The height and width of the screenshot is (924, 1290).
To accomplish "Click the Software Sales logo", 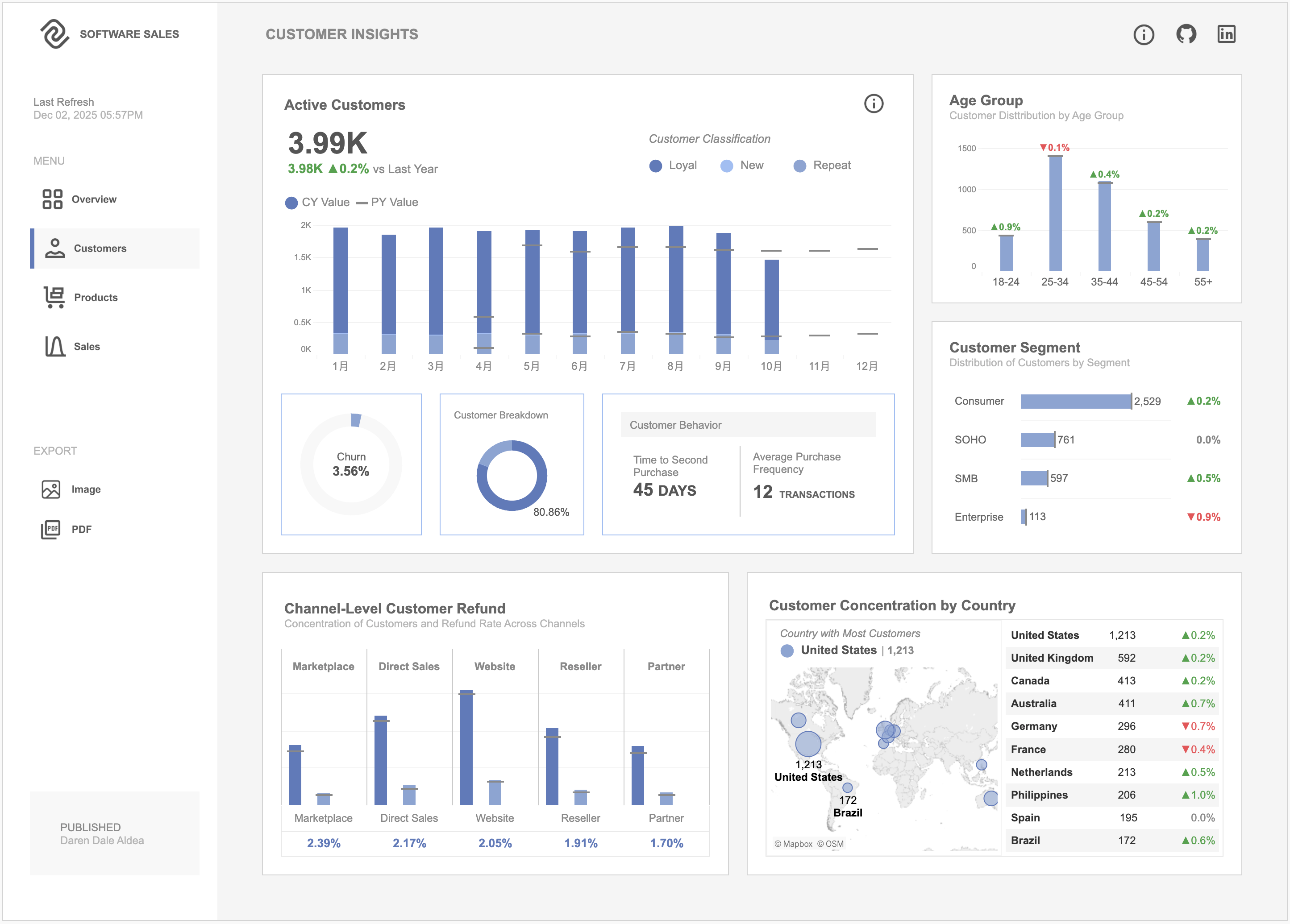I will tap(55, 34).
